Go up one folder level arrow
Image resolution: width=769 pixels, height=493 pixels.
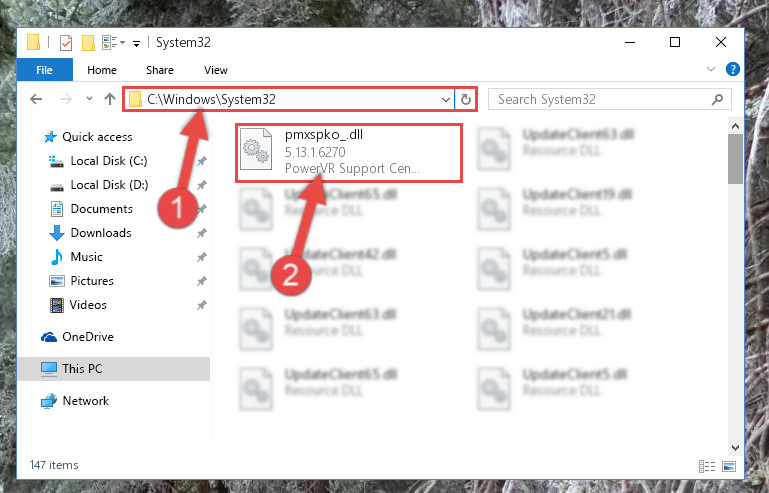[110, 100]
